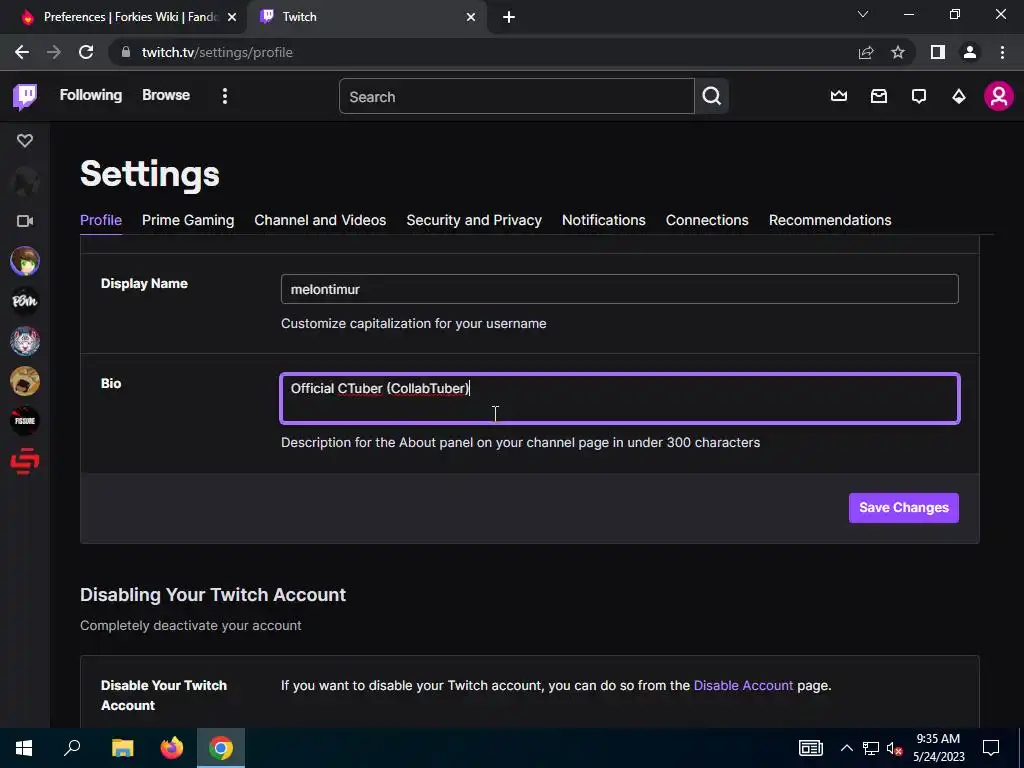This screenshot has height=768, width=1024.
Task: Open the green-haired avatar channel in sidebar
Action: [x=25, y=261]
